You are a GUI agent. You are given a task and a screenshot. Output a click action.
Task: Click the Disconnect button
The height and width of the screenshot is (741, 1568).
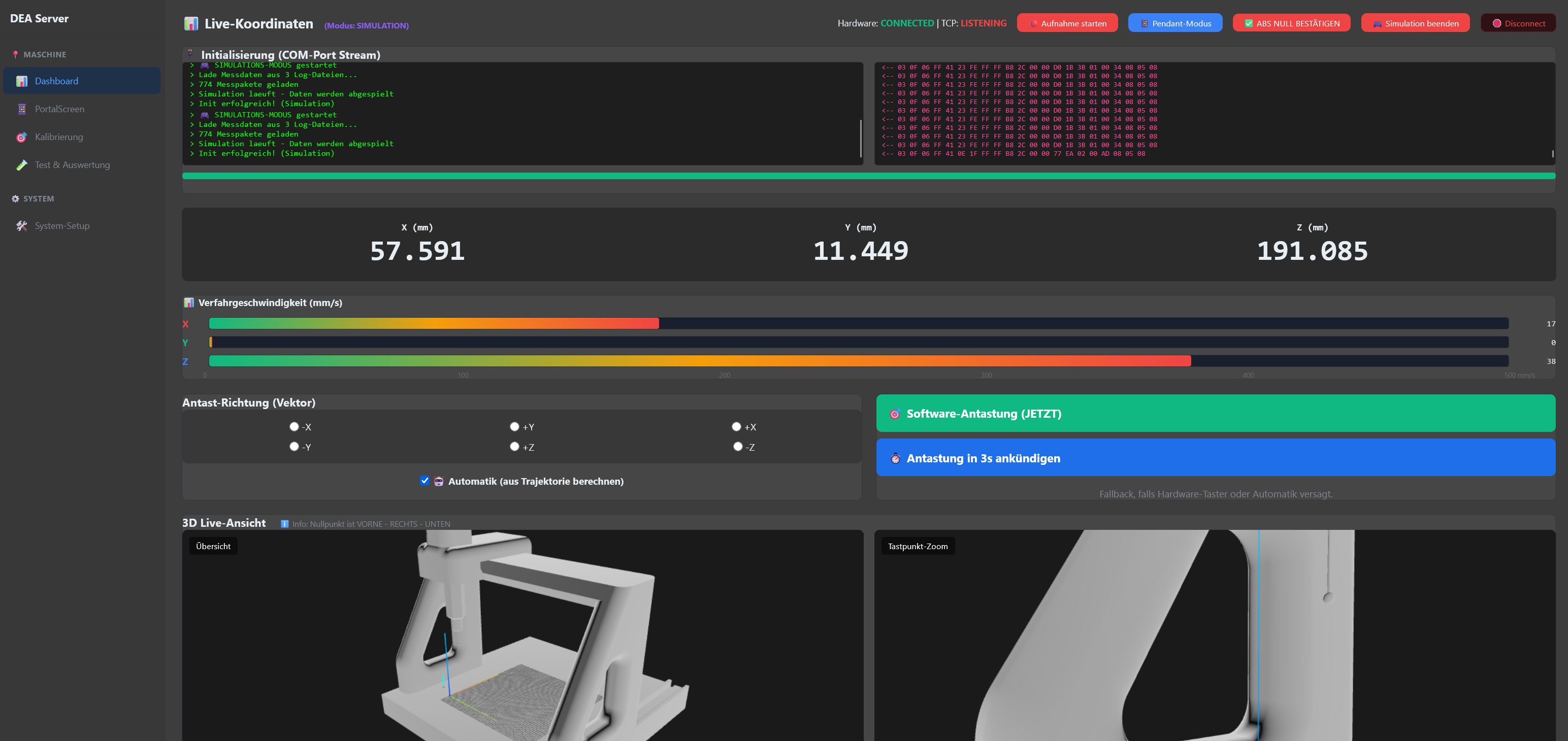click(1519, 23)
